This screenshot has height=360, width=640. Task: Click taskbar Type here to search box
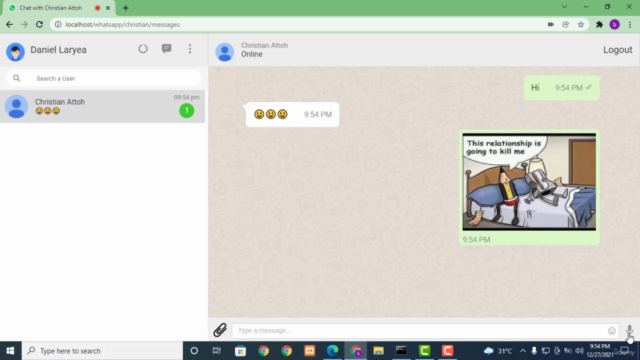pos(102,351)
